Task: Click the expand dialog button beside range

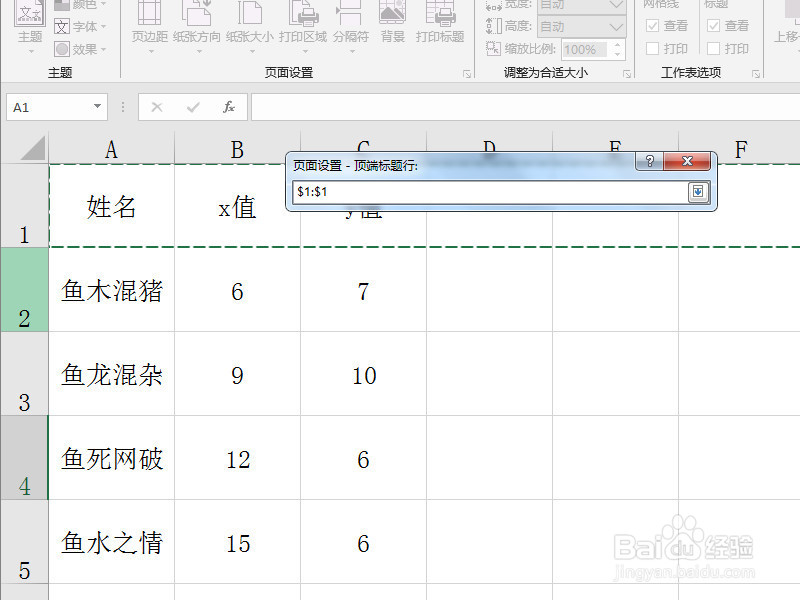Action: pos(698,192)
